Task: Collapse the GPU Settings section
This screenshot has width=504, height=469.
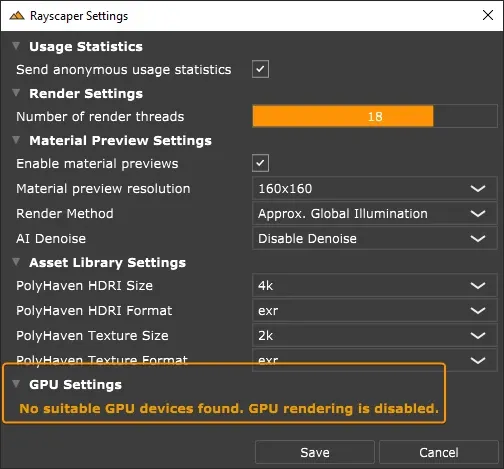Action: pyautogui.click(x=16, y=384)
